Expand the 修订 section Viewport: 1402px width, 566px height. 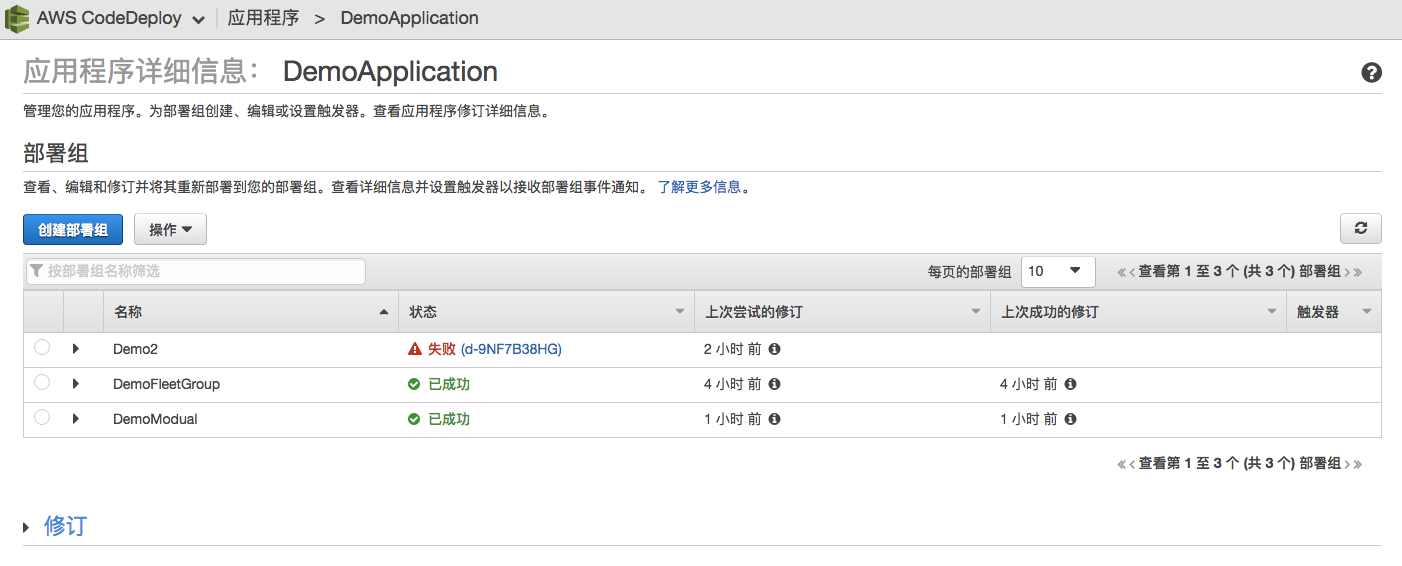(26, 527)
